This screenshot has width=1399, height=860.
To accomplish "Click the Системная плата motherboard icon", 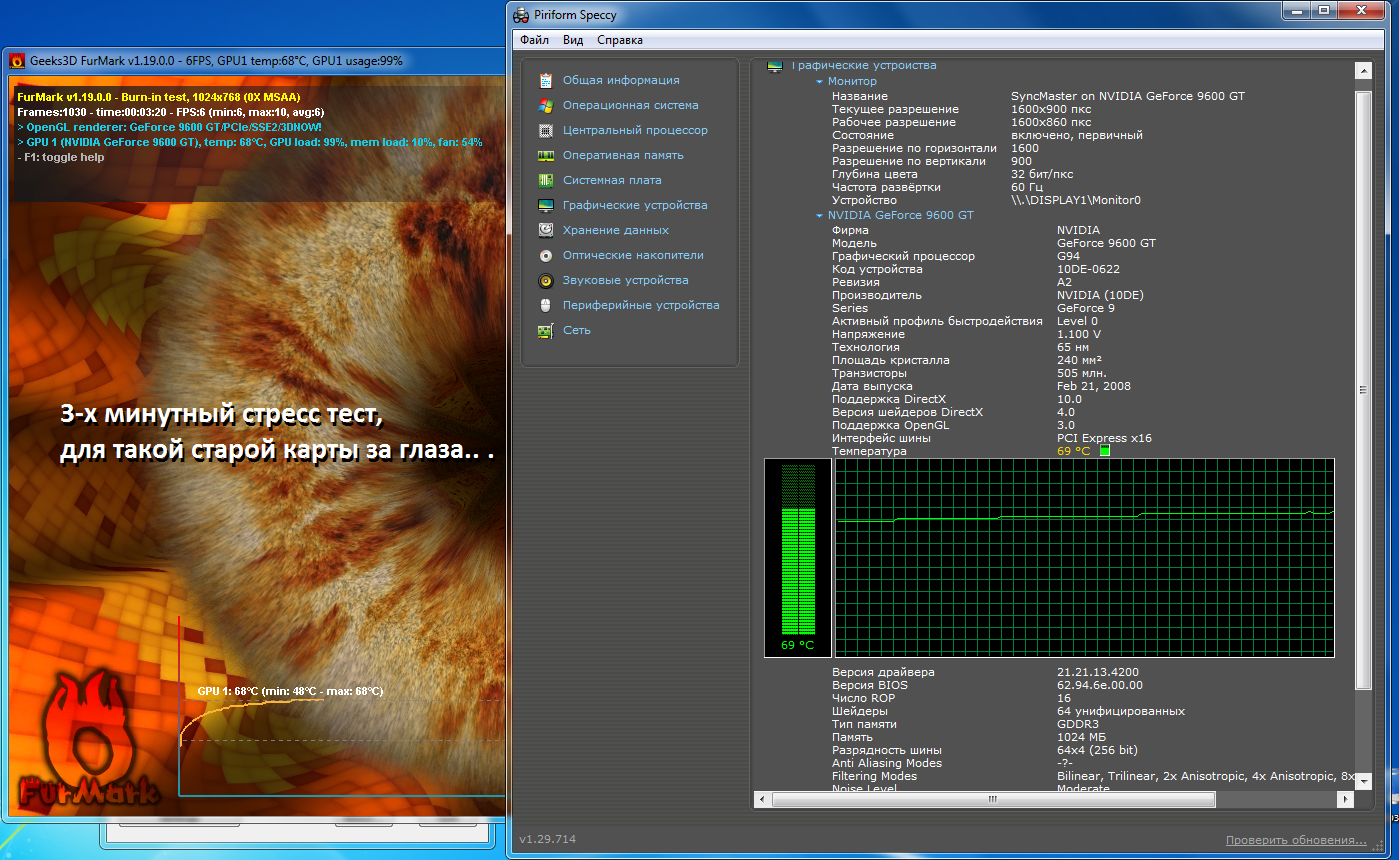I will pyautogui.click(x=546, y=180).
